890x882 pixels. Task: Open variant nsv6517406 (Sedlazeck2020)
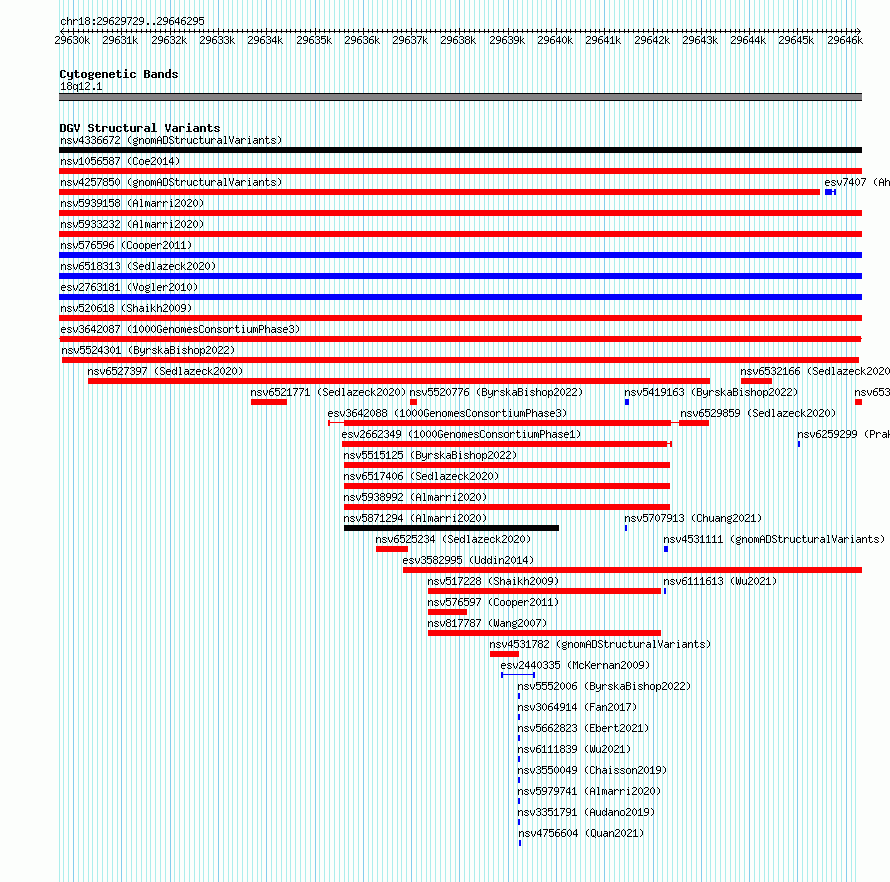pos(421,476)
